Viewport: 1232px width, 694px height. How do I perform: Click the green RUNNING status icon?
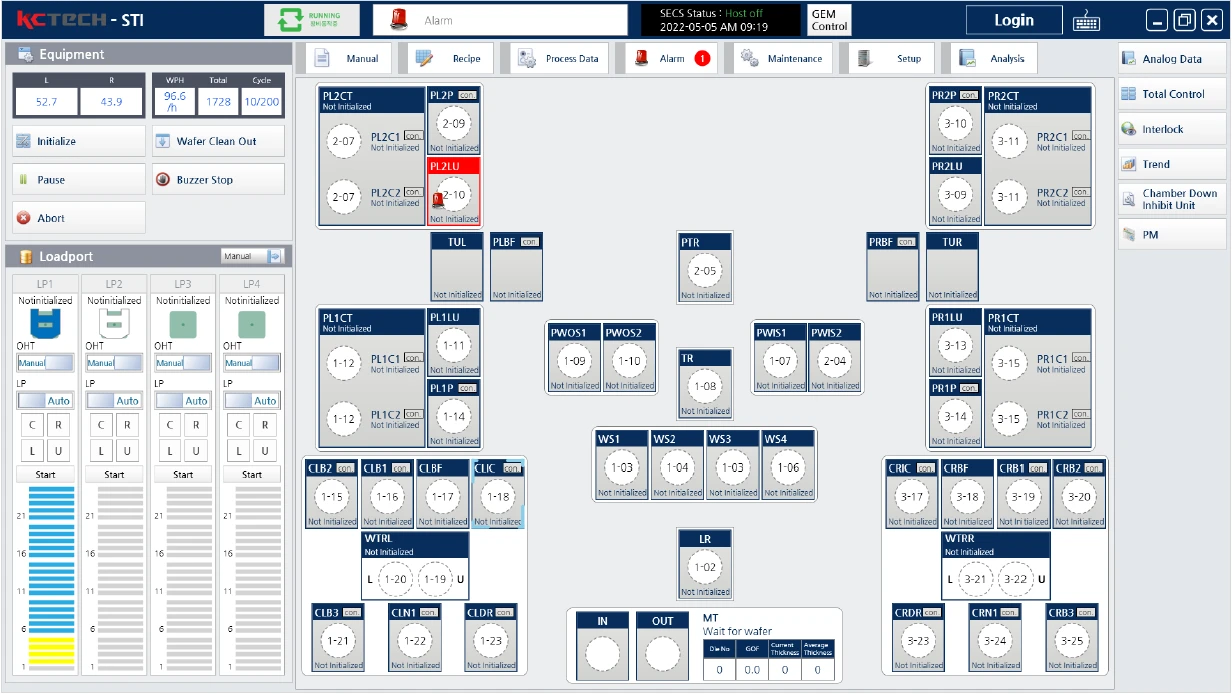pos(292,19)
